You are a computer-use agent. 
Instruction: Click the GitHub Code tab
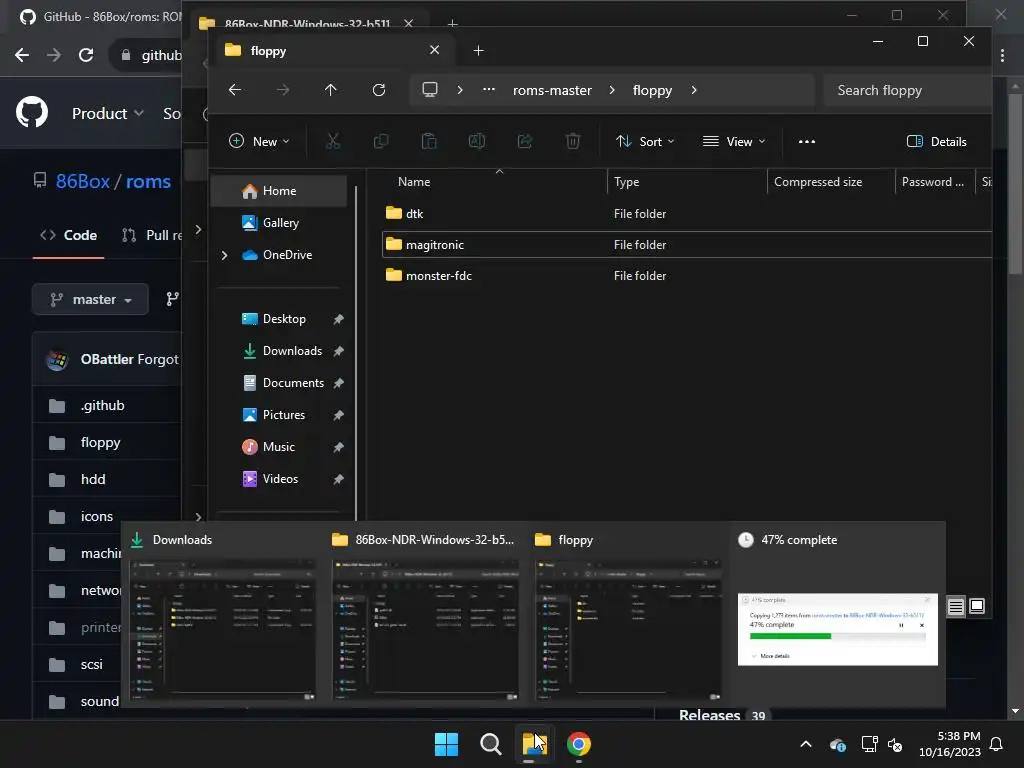click(x=69, y=235)
